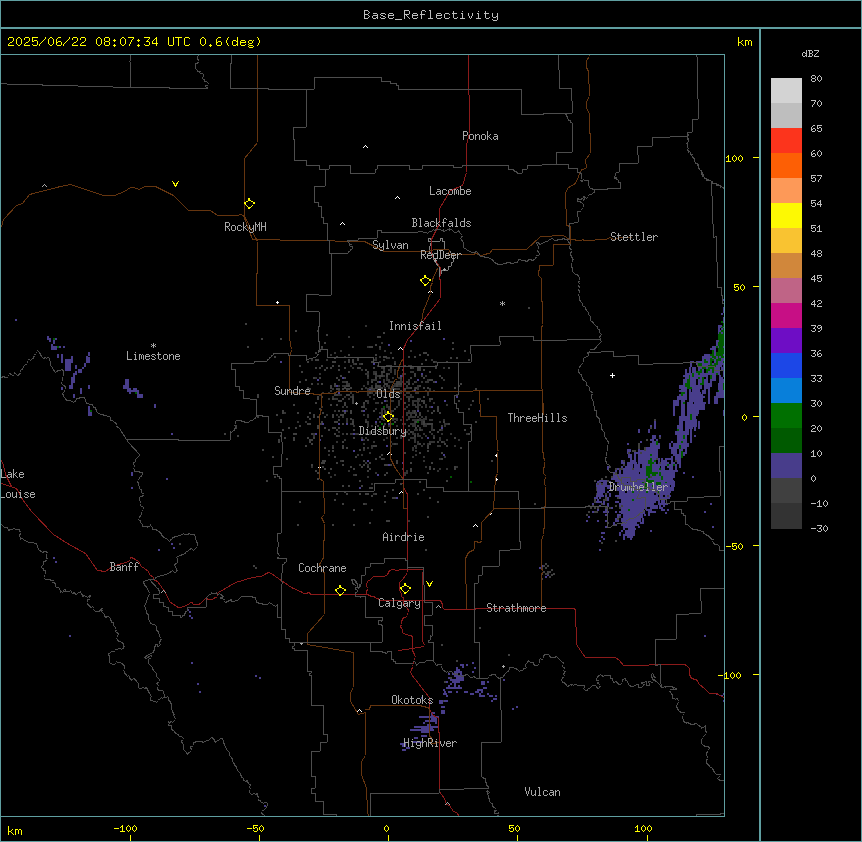Click the Sylvan label
The image size is (862, 842).
point(390,245)
